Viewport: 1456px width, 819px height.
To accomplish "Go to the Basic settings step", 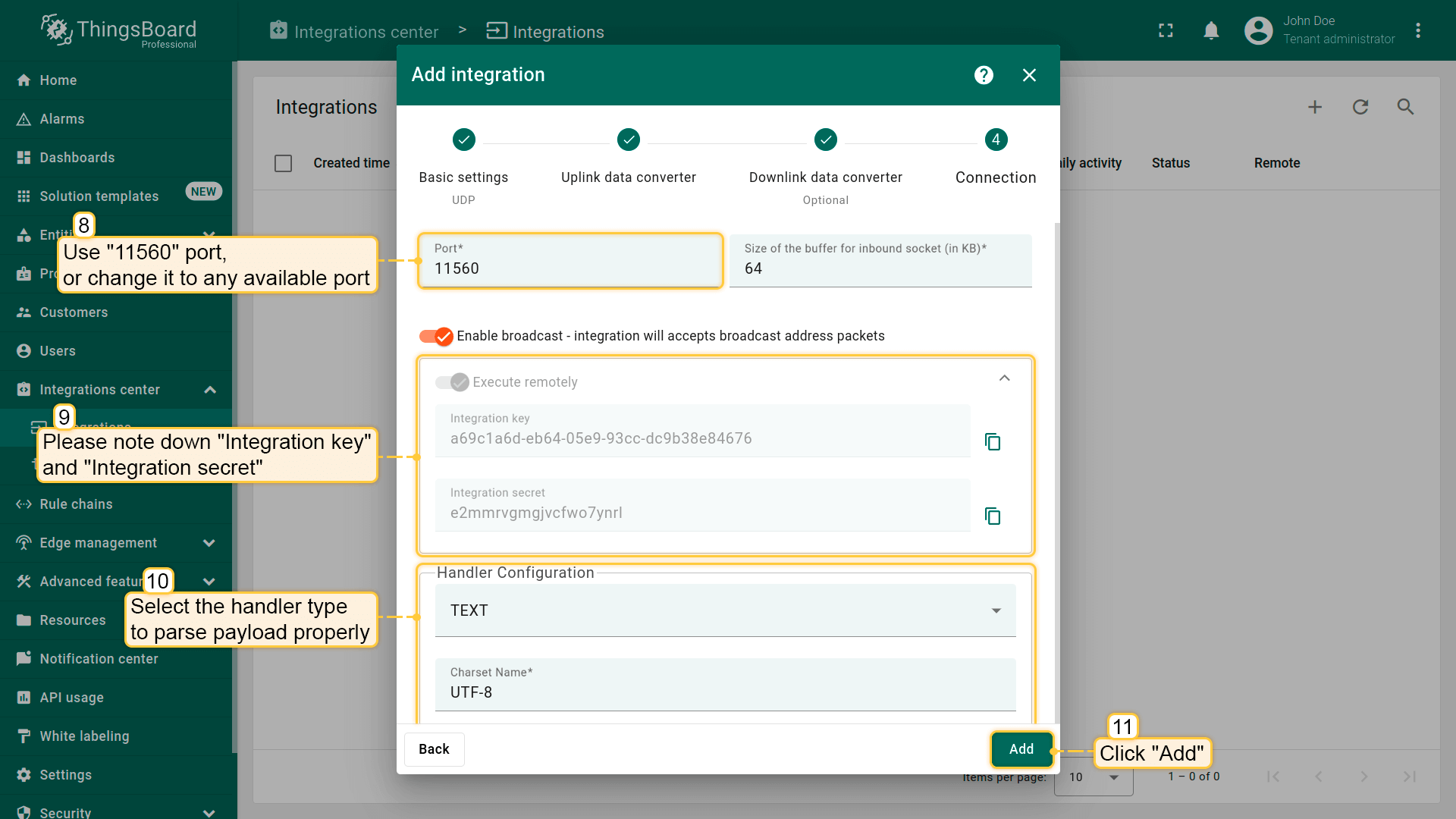I will tap(463, 140).
